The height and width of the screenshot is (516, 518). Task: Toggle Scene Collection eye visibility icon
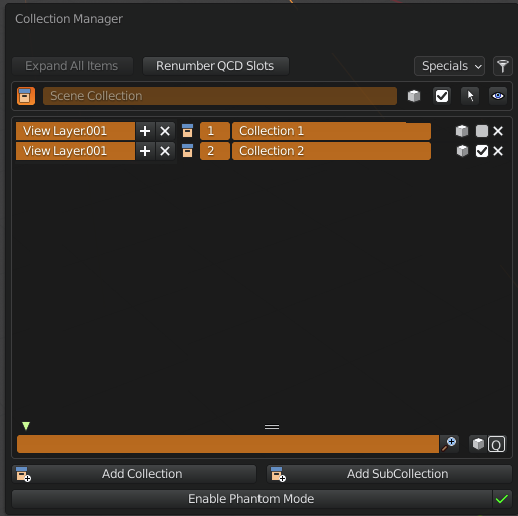(x=498, y=96)
